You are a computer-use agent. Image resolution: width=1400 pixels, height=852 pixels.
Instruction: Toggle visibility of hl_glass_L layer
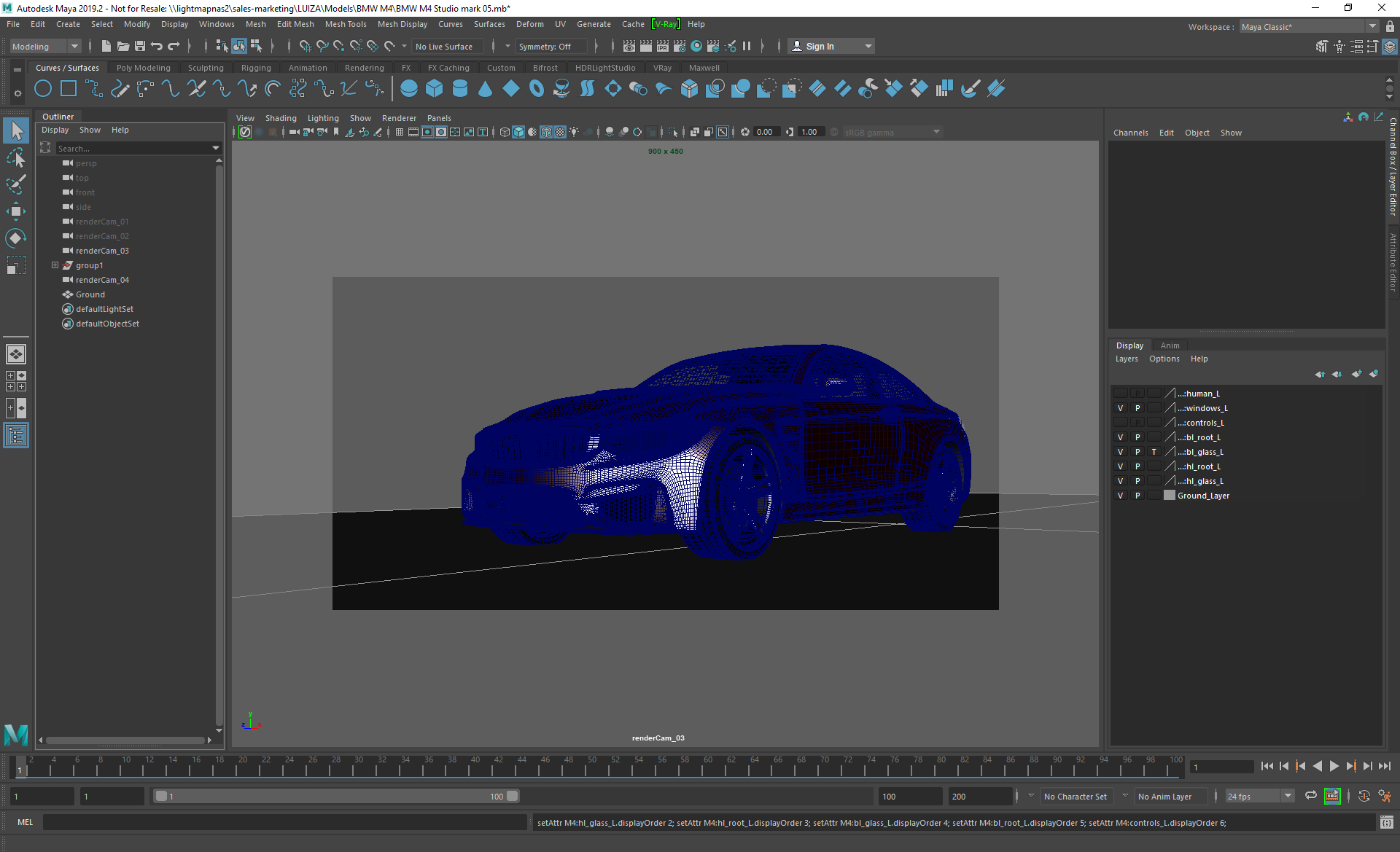point(1120,481)
